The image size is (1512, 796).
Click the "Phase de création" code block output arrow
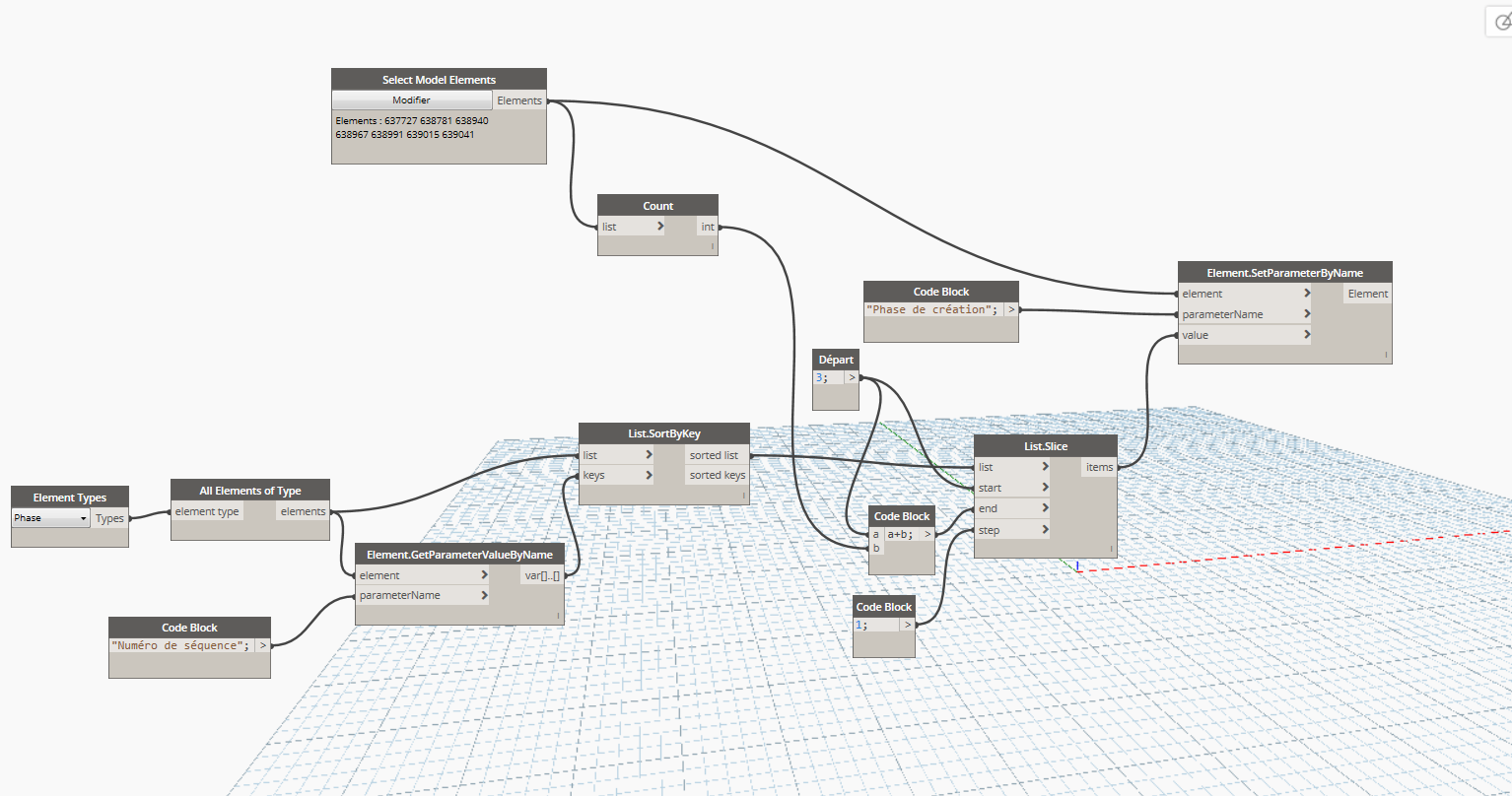[x=1011, y=309]
